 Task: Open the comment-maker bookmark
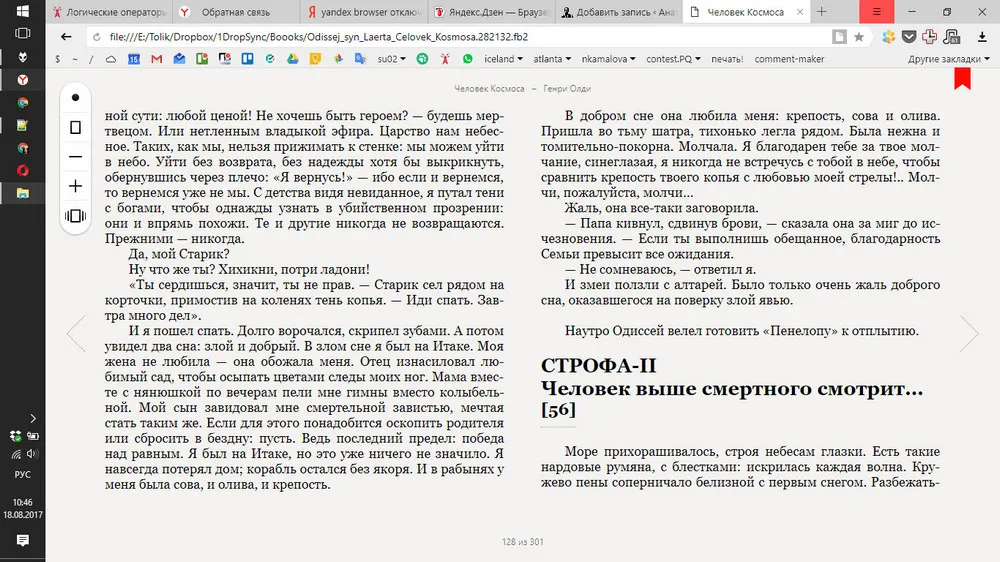(x=789, y=59)
